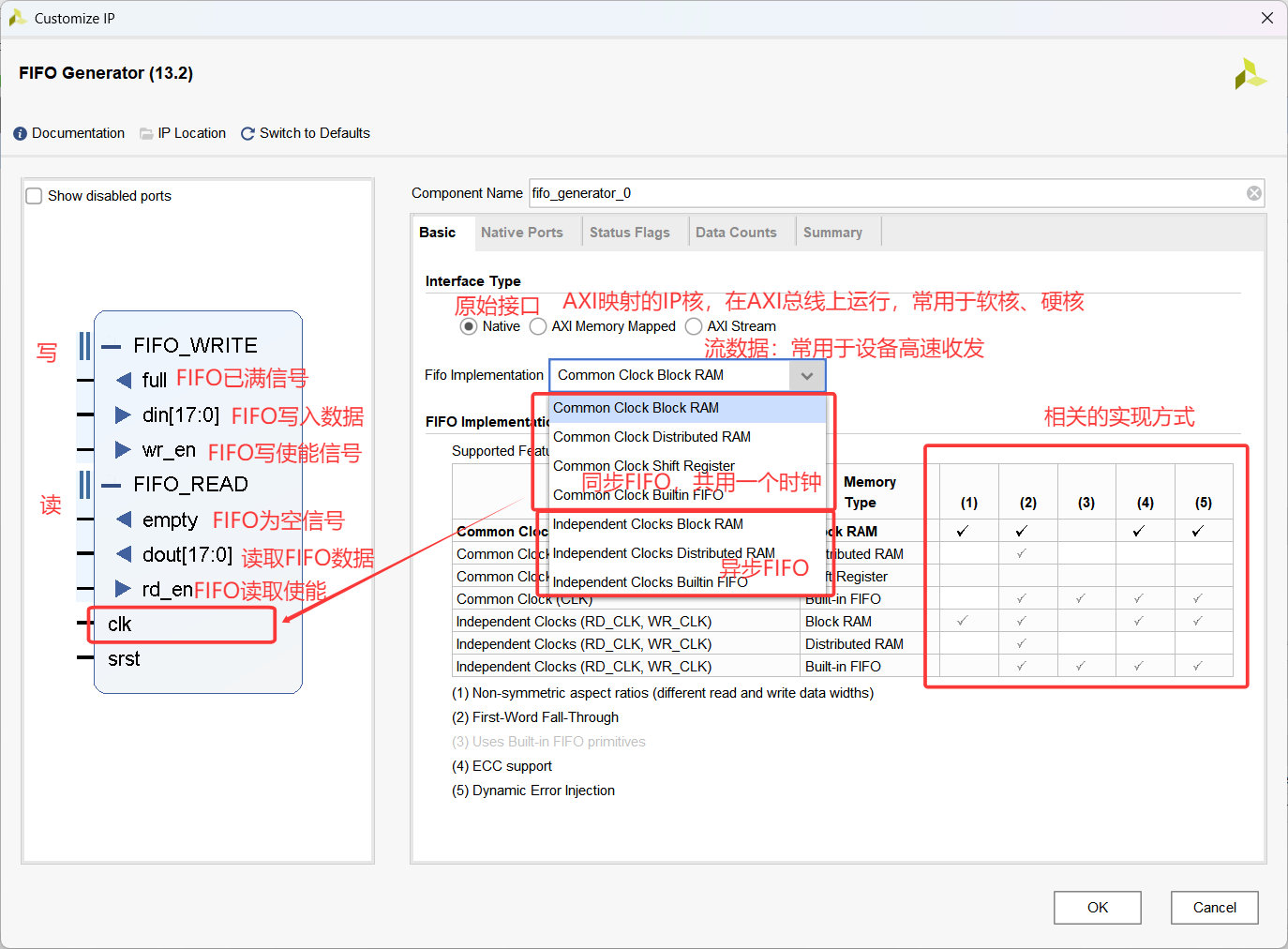Click the din[17:0] port arrow icon

(x=123, y=414)
